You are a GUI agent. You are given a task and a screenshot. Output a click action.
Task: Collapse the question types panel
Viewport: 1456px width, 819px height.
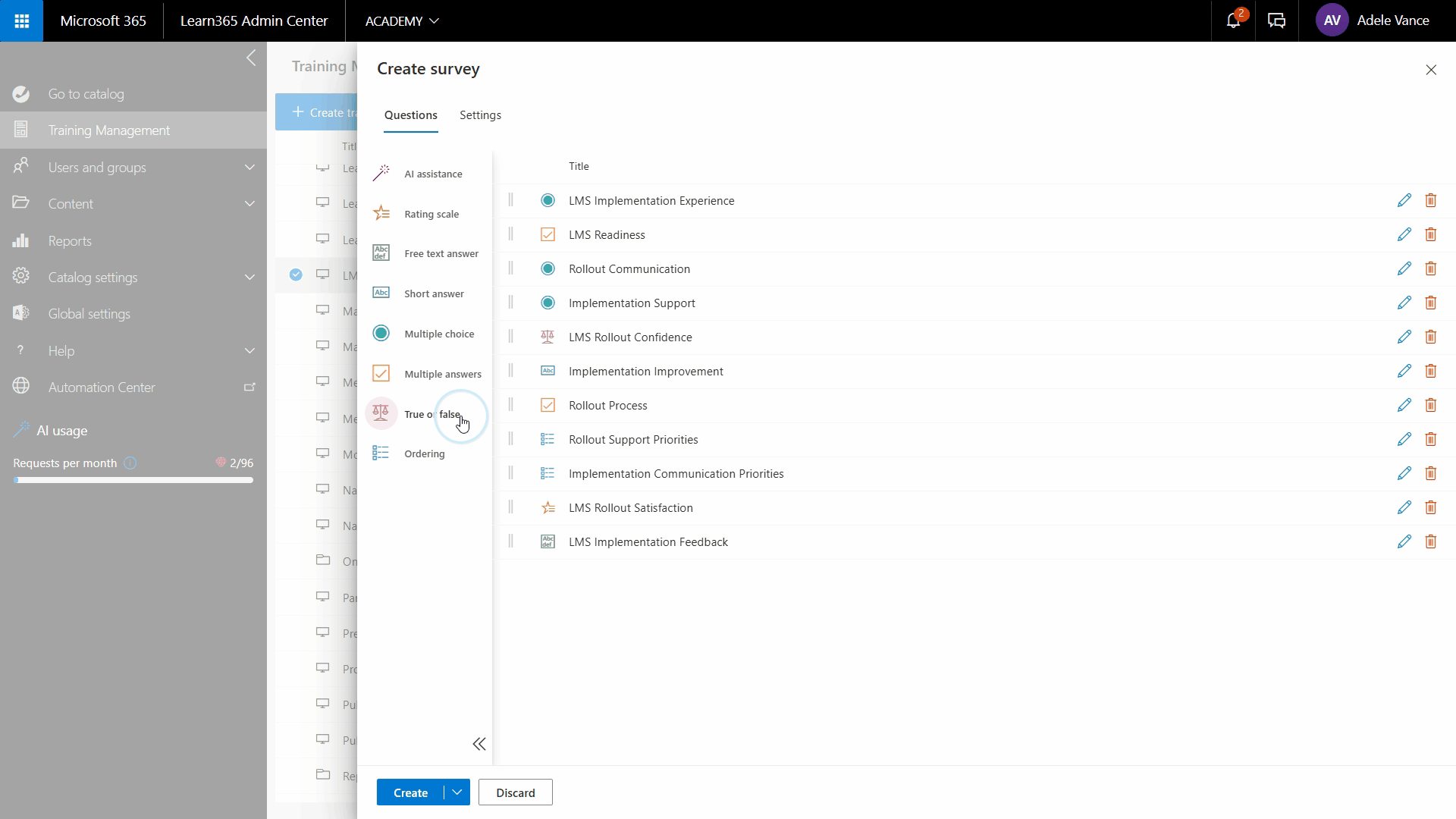479,744
